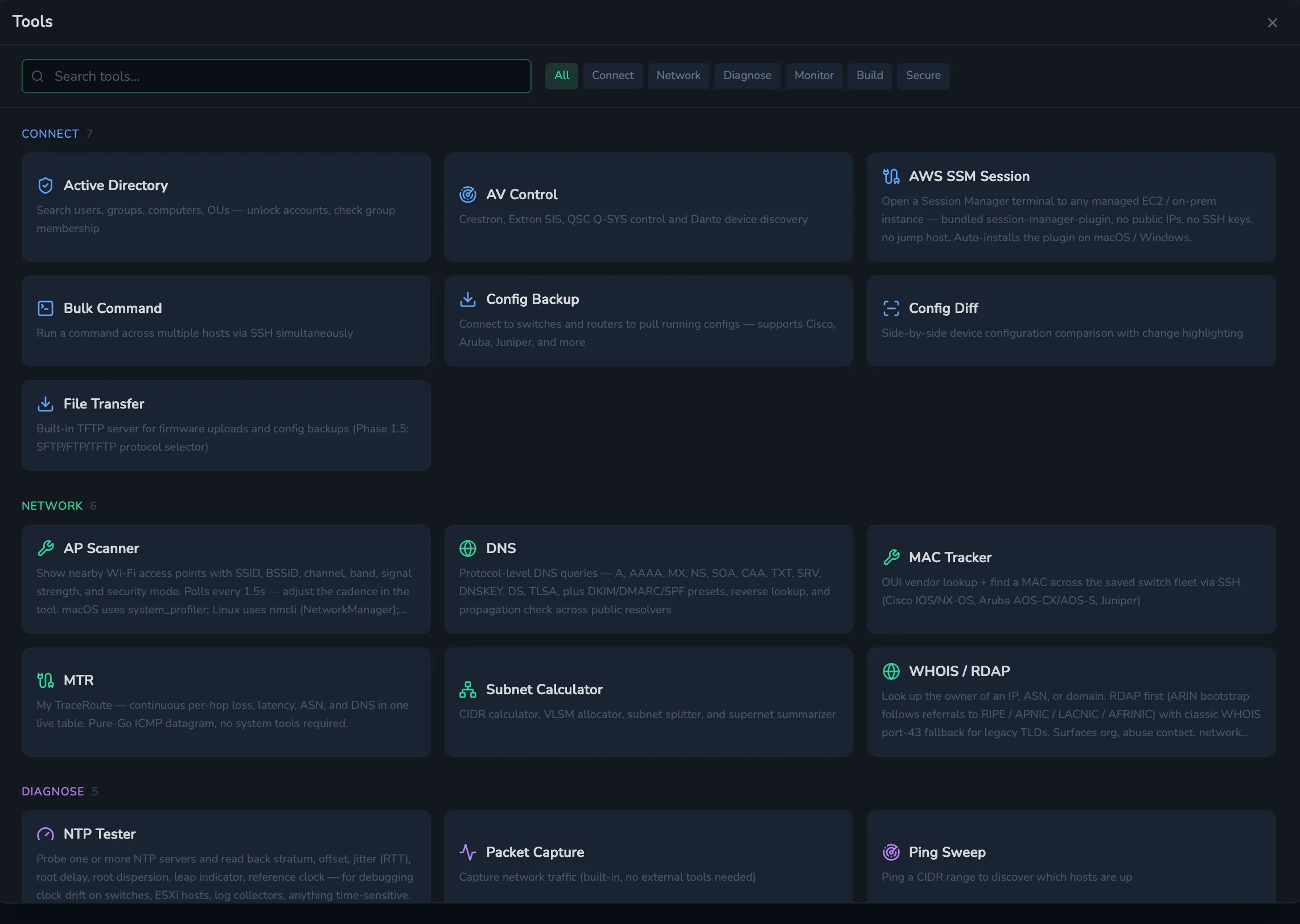Click the Active Directory shield icon
1300x924 pixels.
pos(46,185)
